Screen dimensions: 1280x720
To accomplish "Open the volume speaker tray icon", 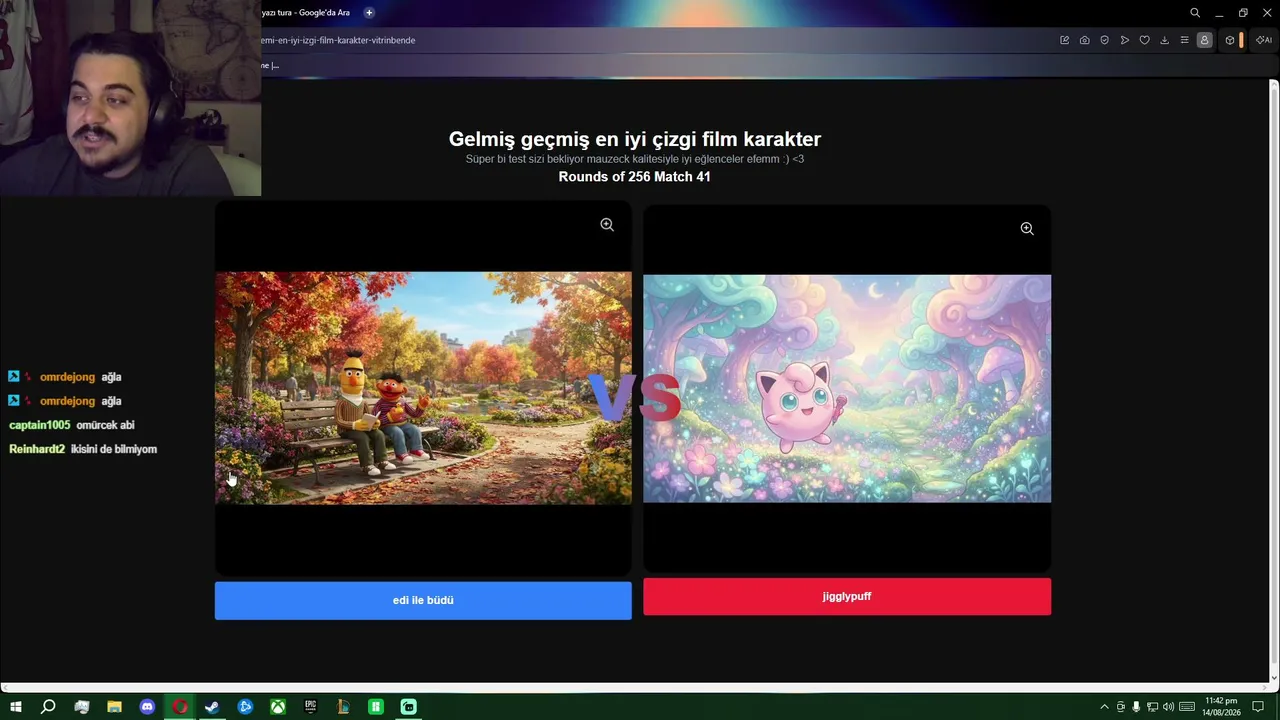I will point(1168,707).
